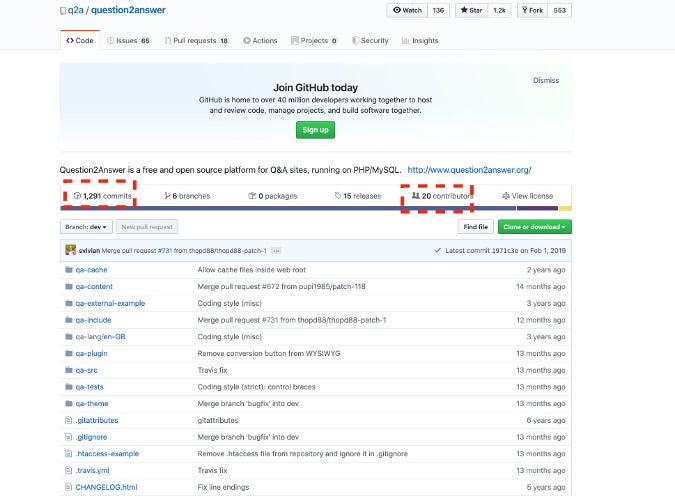This screenshot has width=675, height=496.
Task: Open the 0 packages link
Action: tap(272, 196)
